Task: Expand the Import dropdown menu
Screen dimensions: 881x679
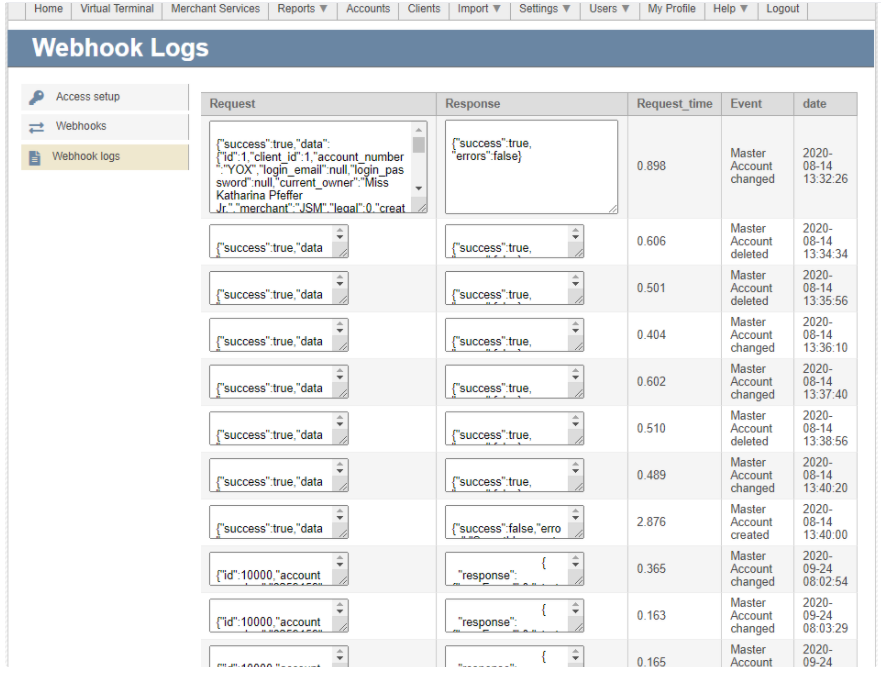Action: point(479,9)
